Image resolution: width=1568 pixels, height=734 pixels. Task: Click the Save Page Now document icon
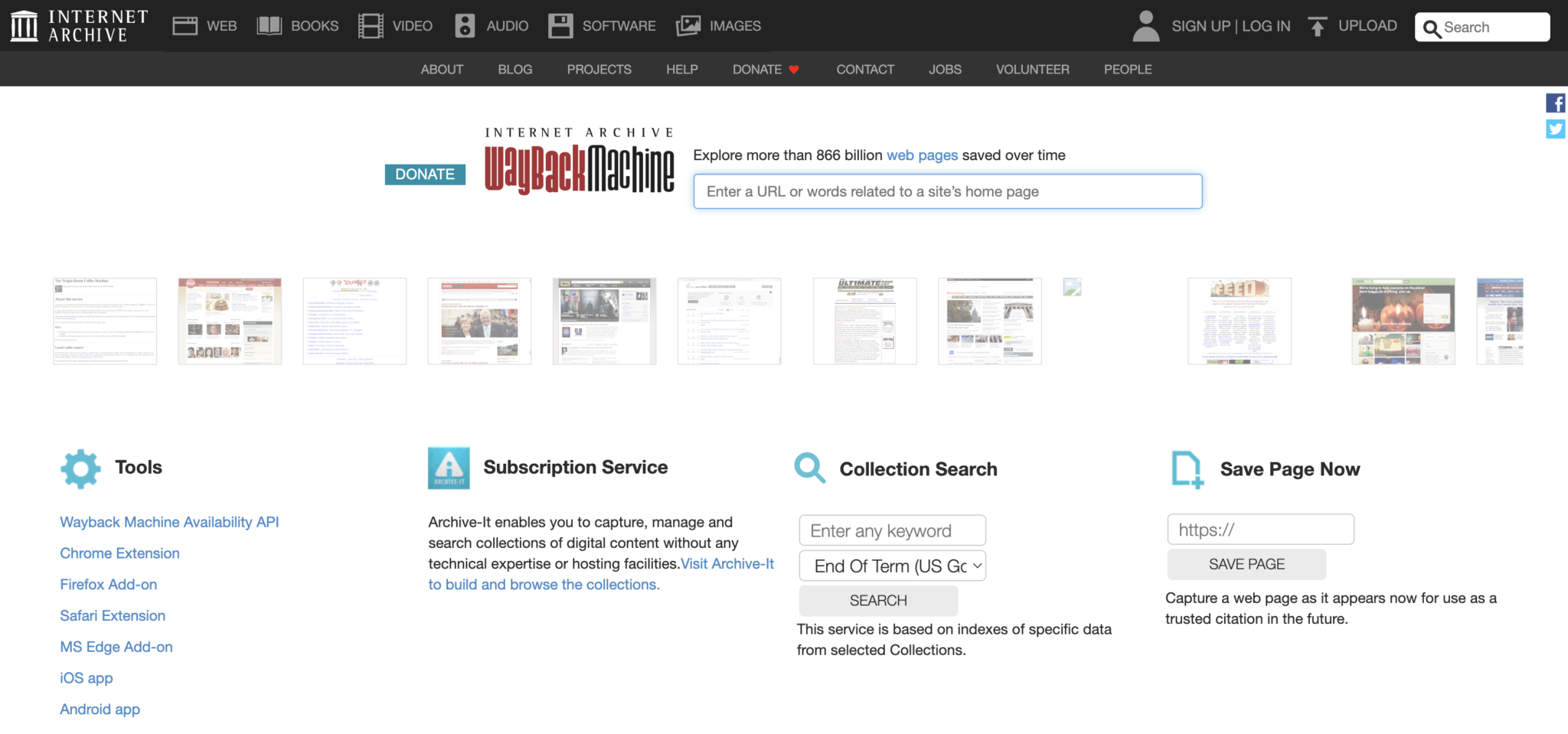coord(1187,468)
